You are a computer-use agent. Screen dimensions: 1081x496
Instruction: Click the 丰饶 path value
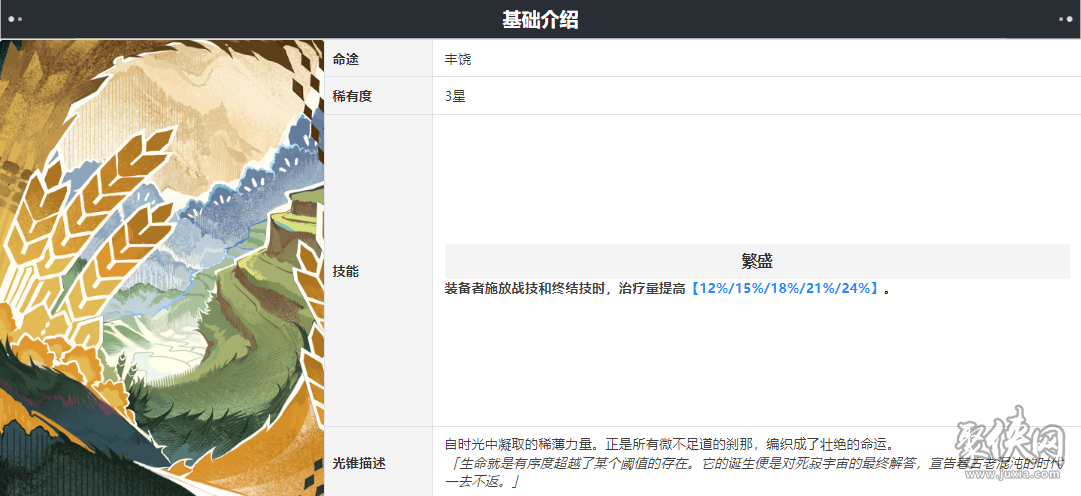click(x=458, y=60)
